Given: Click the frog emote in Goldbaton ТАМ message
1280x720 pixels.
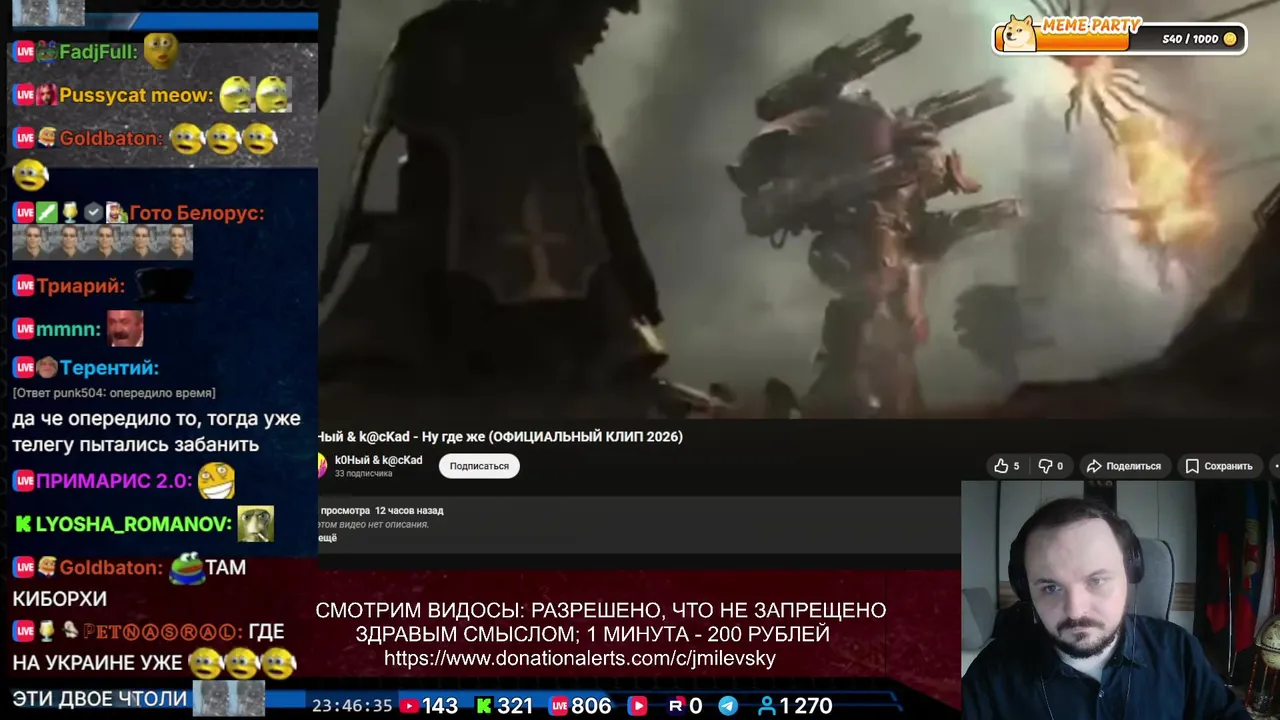Looking at the screenshot, I should [x=186, y=567].
